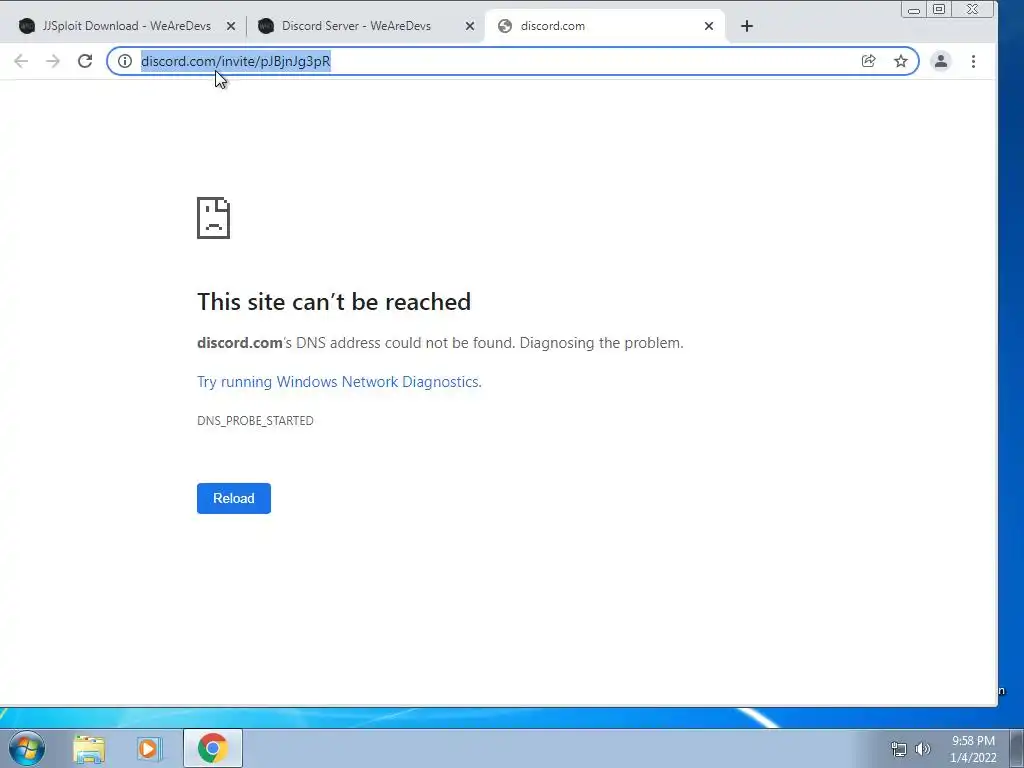Bookmark this tab with the star icon
The height and width of the screenshot is (768, 1024).
[x=901, y=61]
